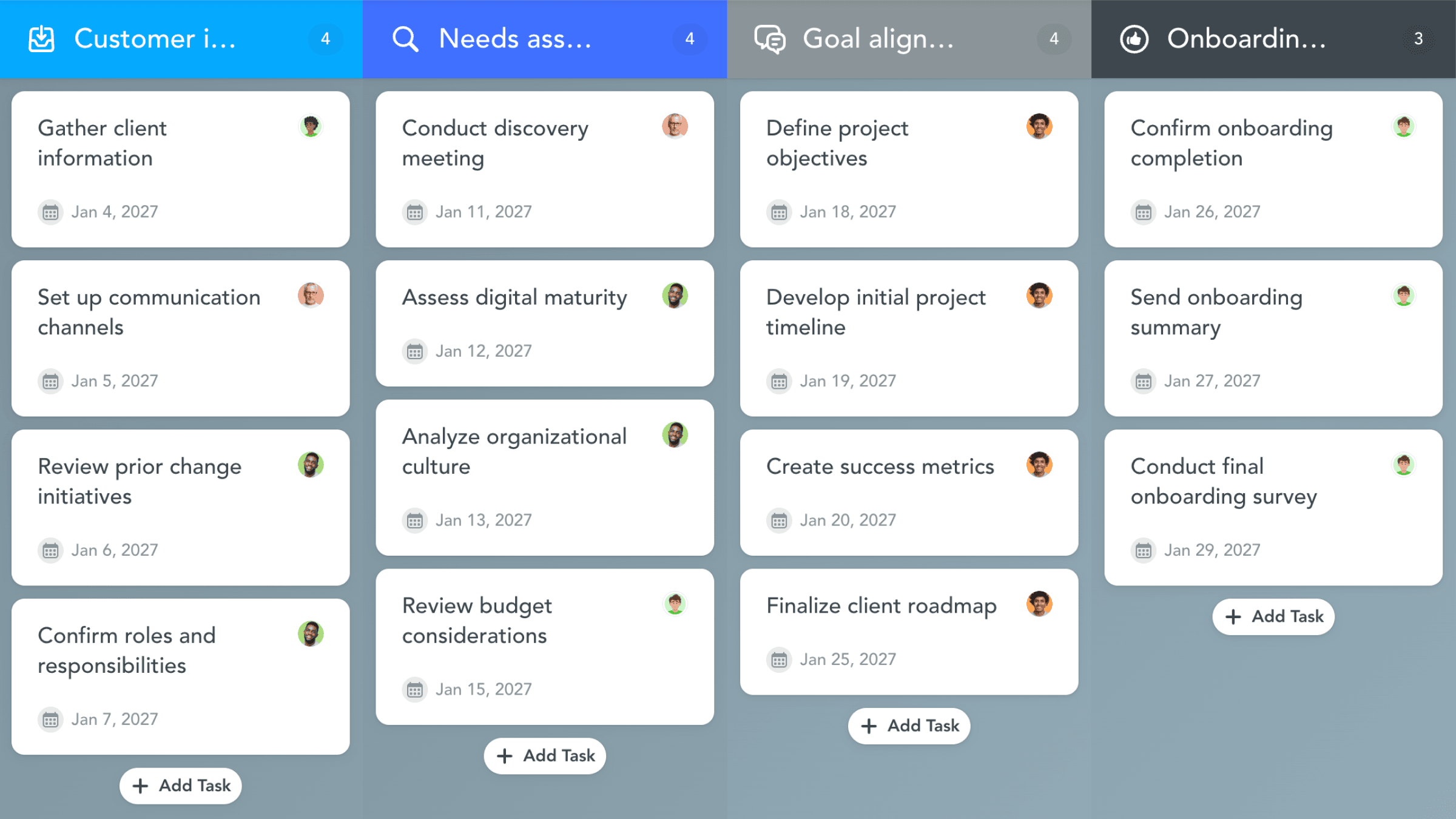This screenshot has width=1456, height=819.
Task: Click calendar icon on Assess digital maturity
Action: coord(415,351)
